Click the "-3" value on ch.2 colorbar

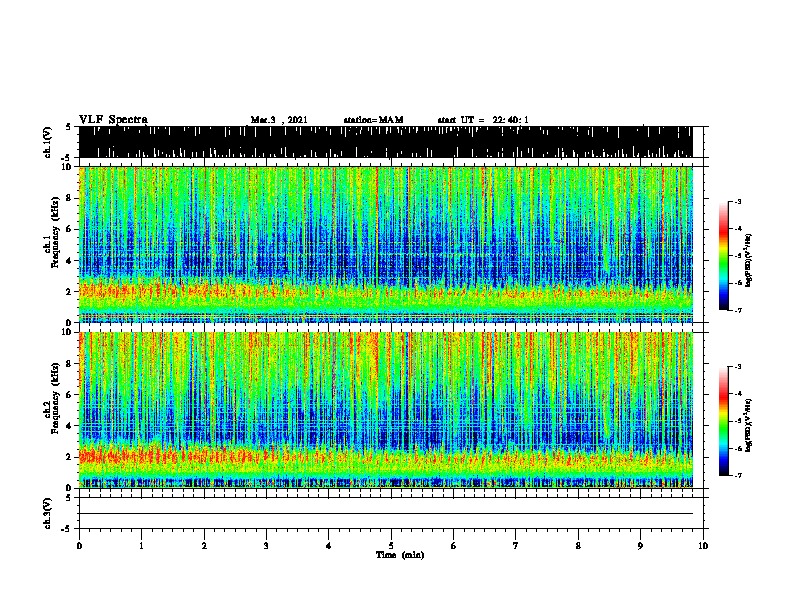(737, 367)
